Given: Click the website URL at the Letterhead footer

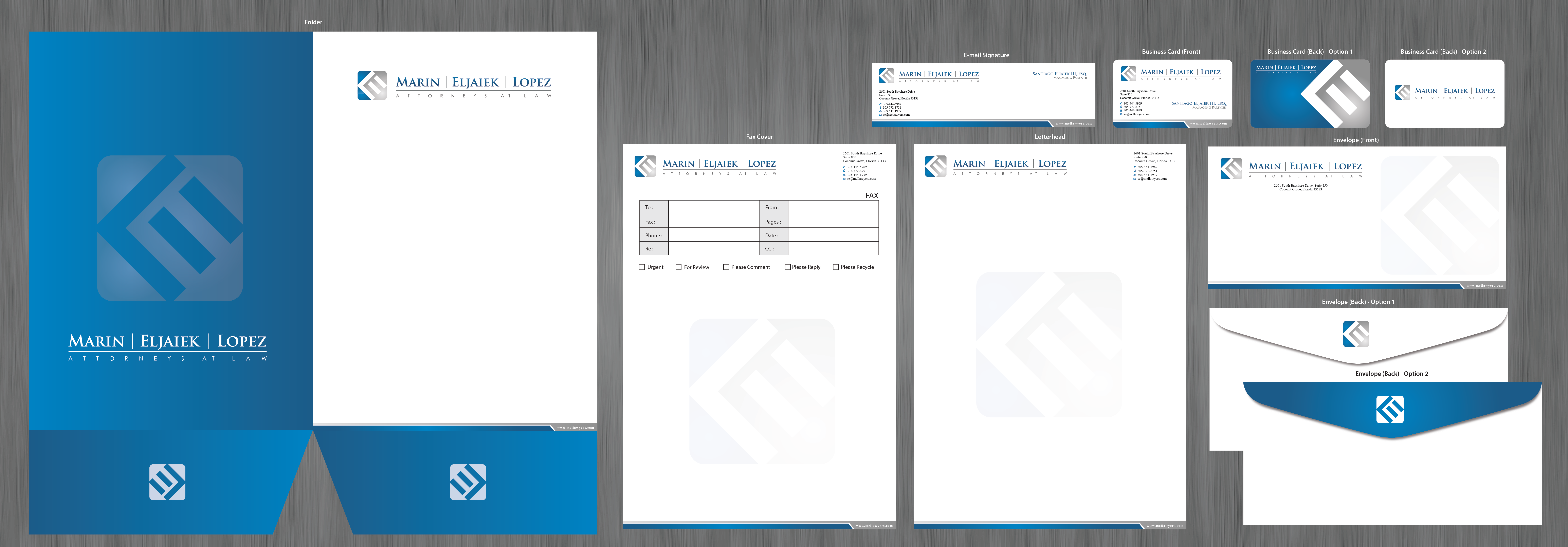Looking at the screenshot, I should (x=1165, y=526).
